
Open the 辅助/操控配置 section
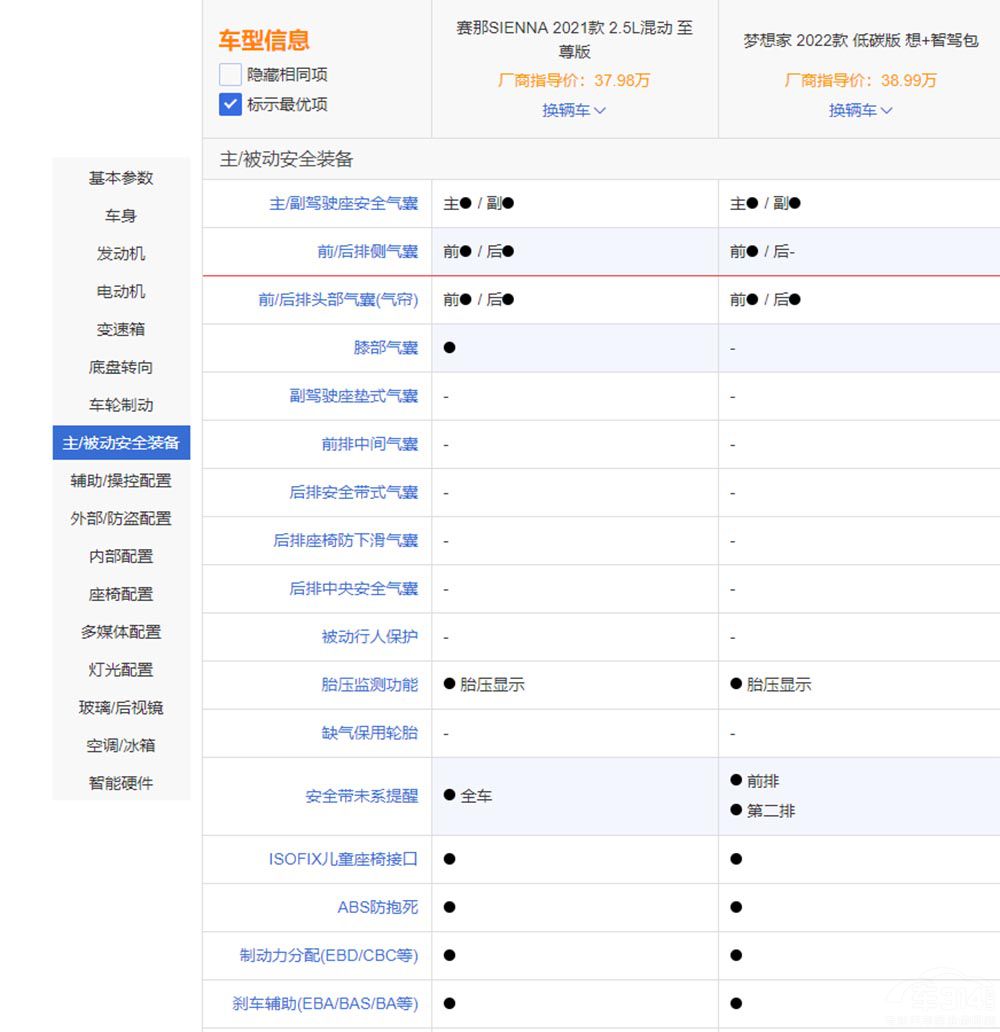[x=120, y=480]
